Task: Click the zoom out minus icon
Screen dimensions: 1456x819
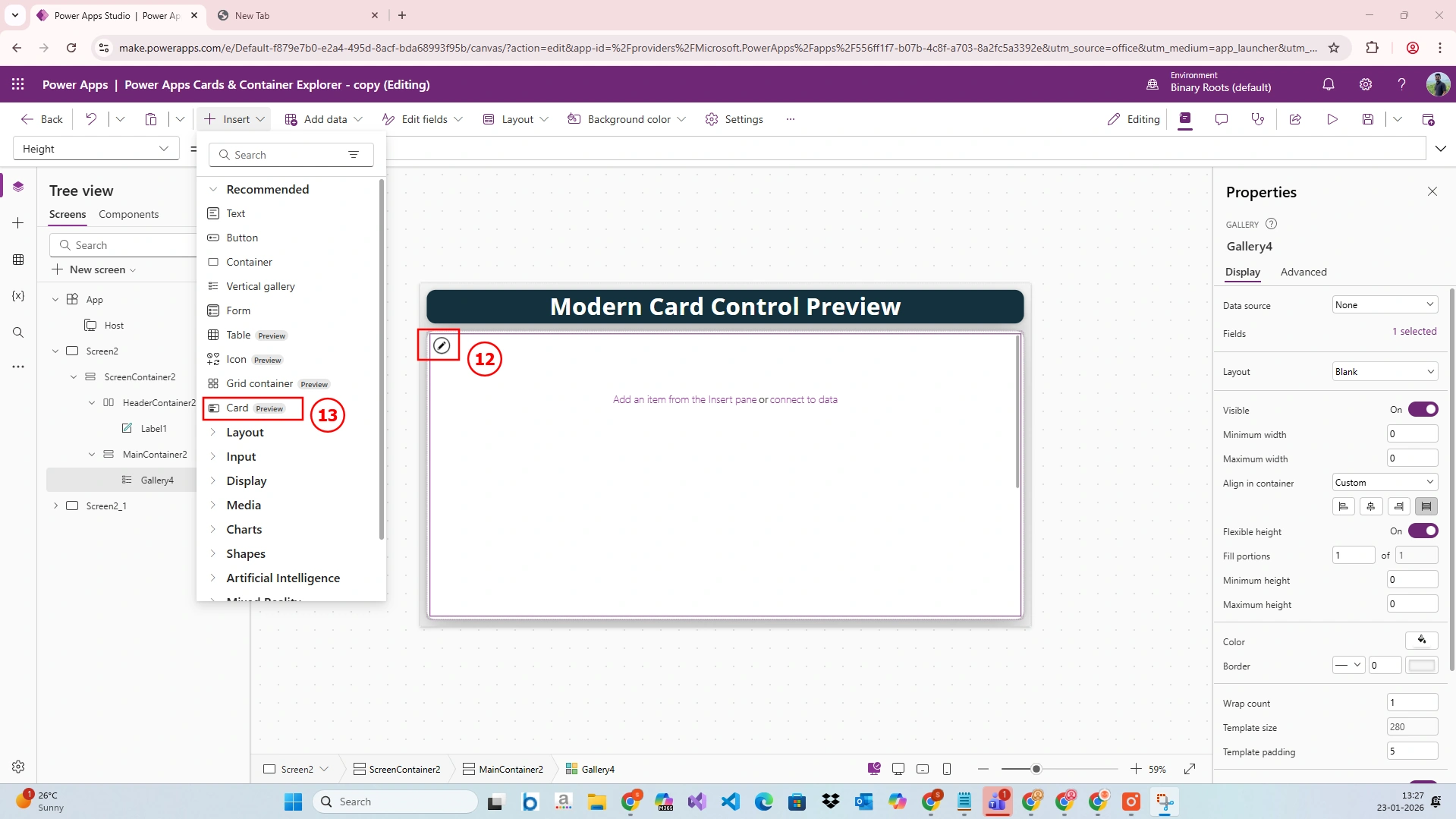Action: click(983, 769)
